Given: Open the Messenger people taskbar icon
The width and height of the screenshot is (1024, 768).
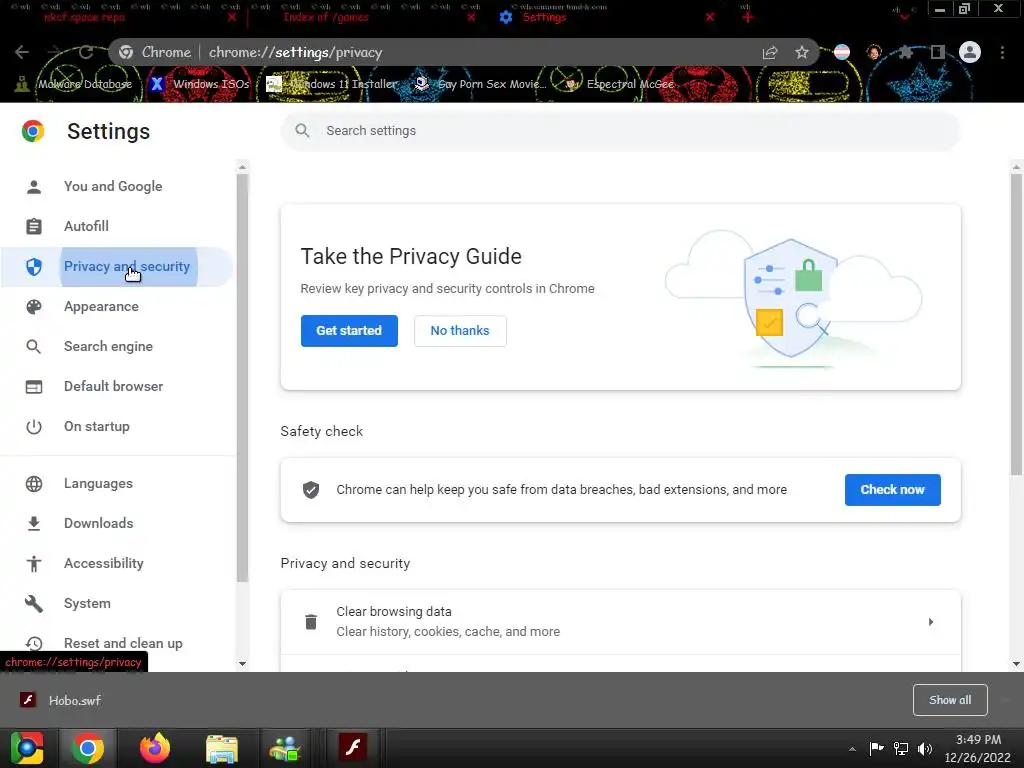Looking at the screenshot, I should click(285, 748).
